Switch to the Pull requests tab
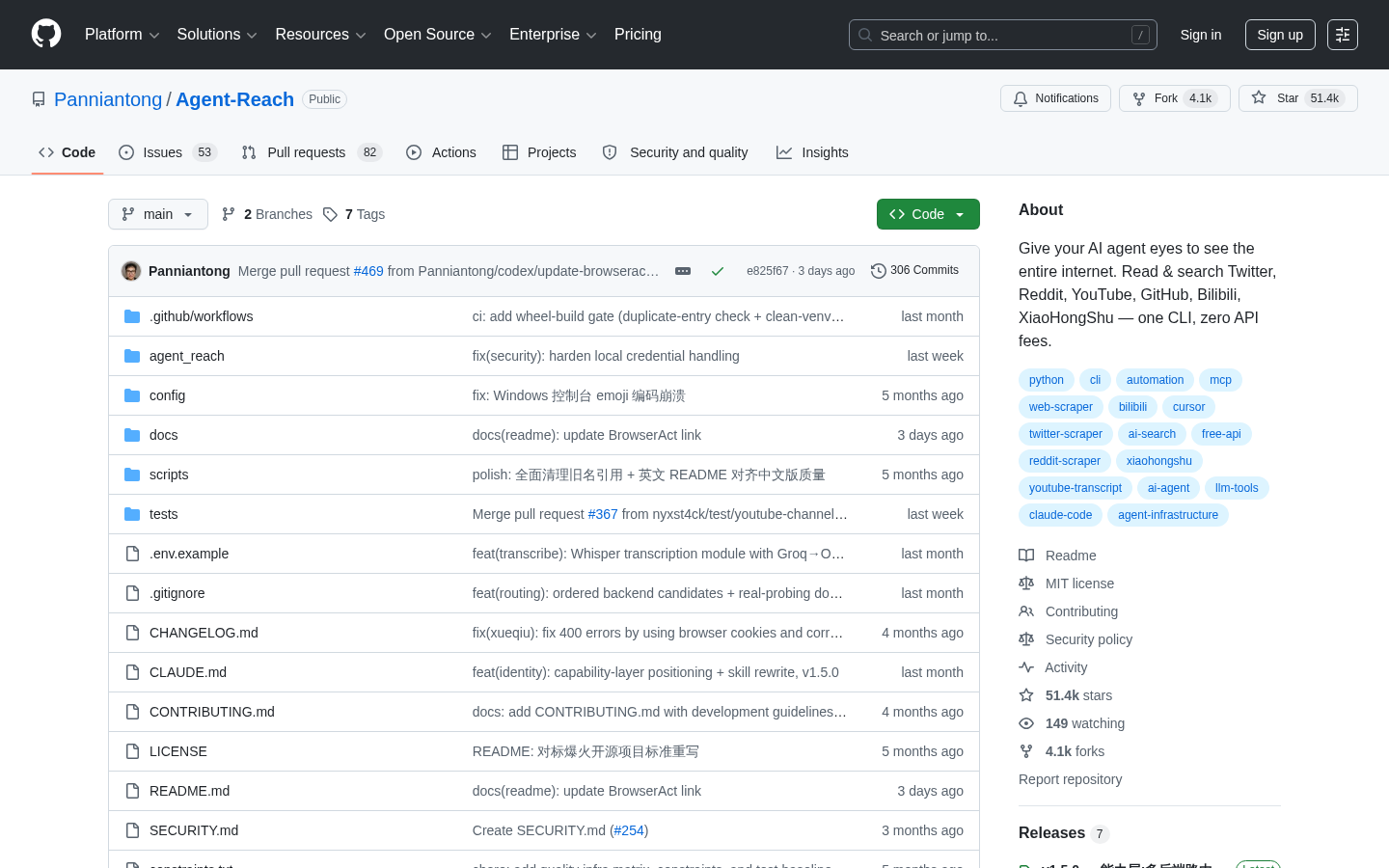Image resolution: width=1389 pixels, height=868 pixels. click(312, 152)
